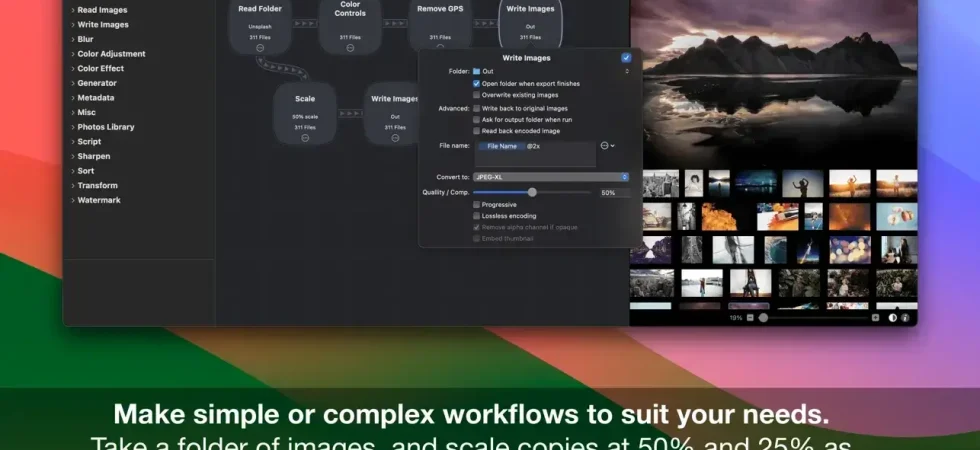
Task: Click the minus icon under Color Controls node
Action: pyautogui.click(x=350, y=48)
